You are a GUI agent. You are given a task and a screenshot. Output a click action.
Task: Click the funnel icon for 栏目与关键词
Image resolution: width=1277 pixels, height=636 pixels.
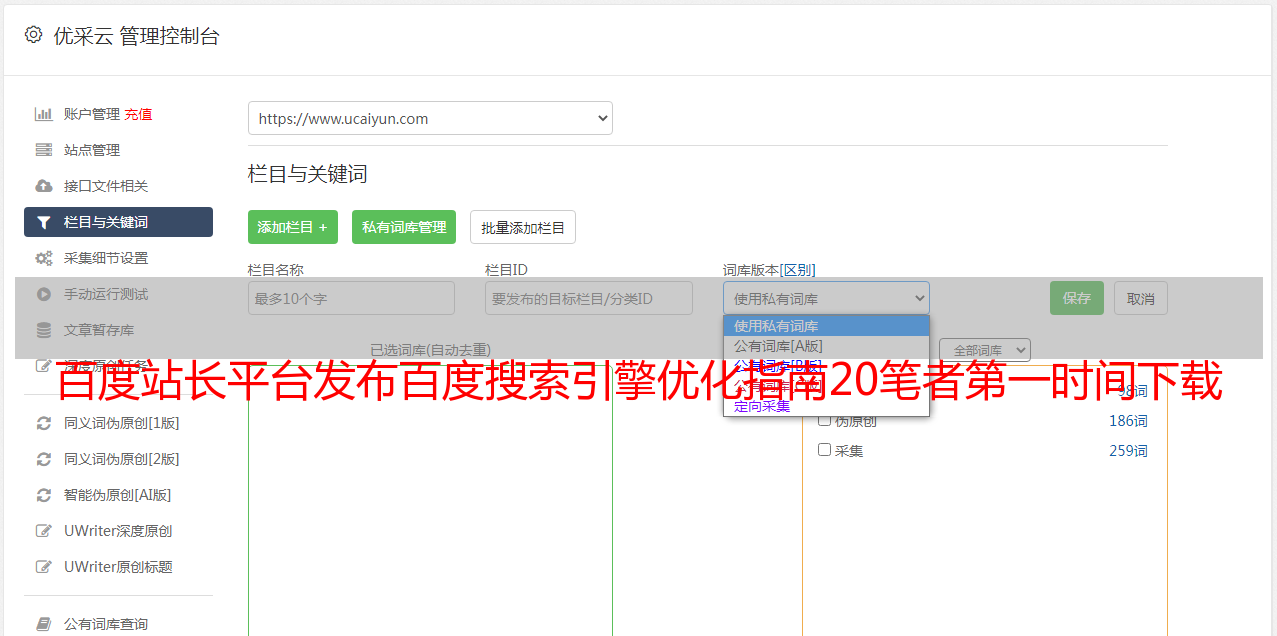coord(44,222)
